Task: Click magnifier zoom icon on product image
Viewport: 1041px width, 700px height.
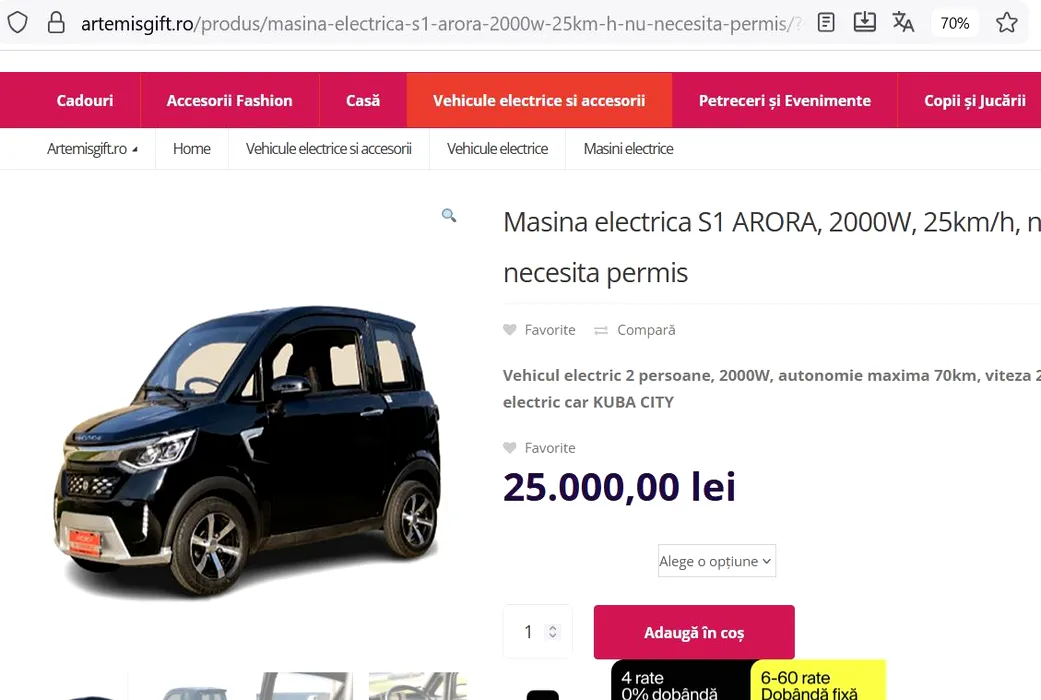Action: pyautogui.click(x=449, y=215)
